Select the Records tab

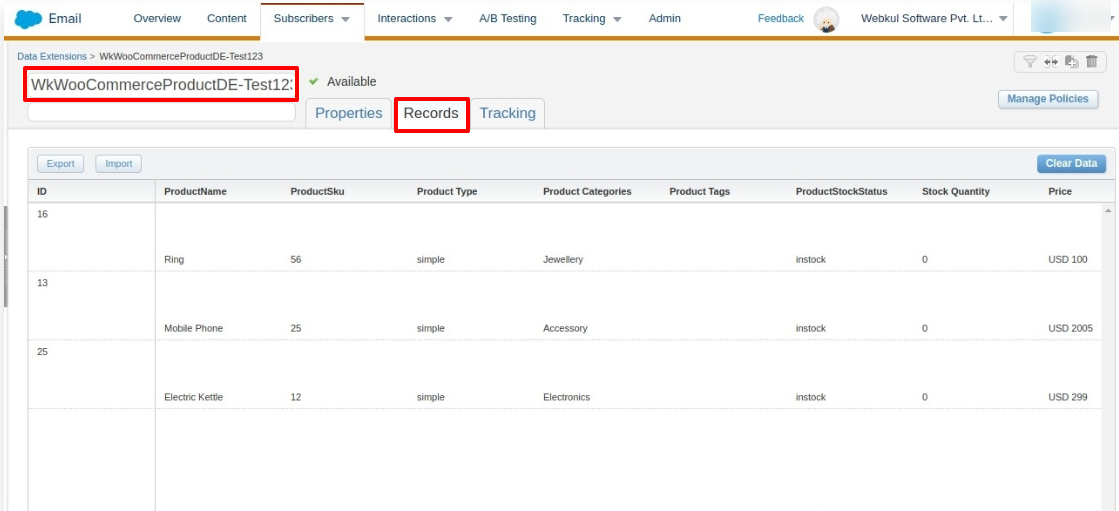[x=431, y=113]
